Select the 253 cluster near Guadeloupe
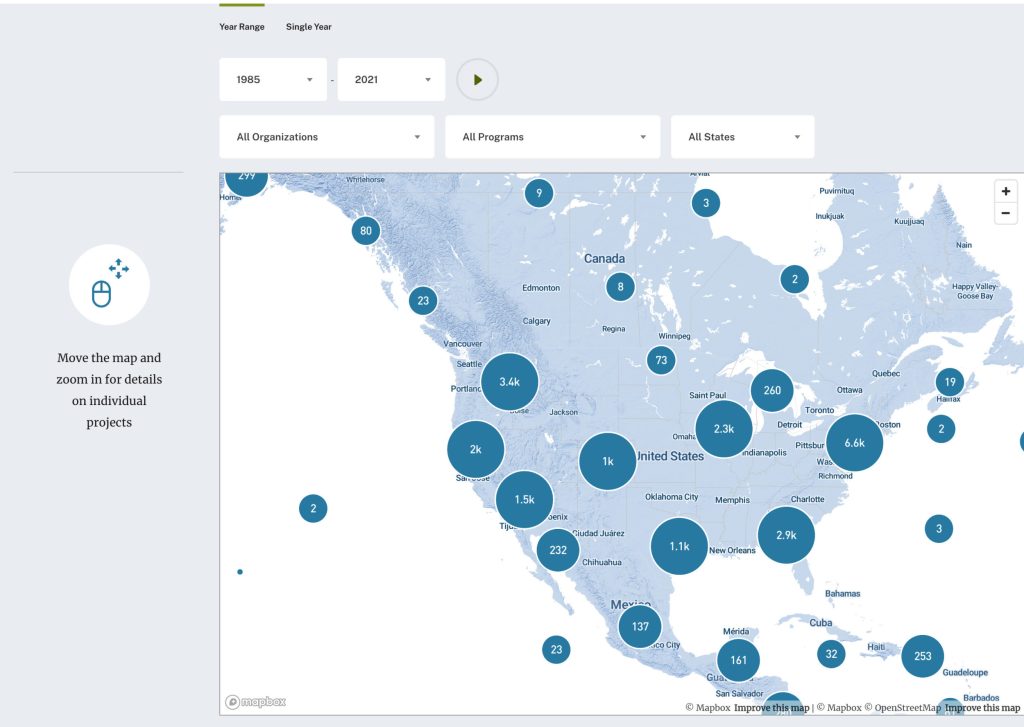 tap(922, 656)
